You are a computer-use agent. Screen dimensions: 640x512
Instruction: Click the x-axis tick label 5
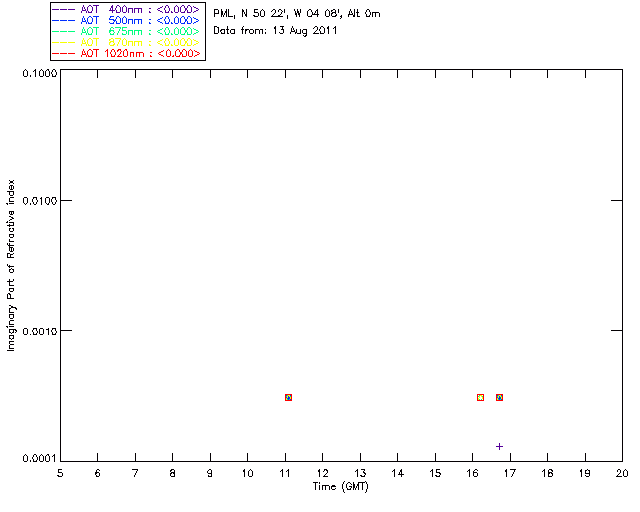(60, 473)
